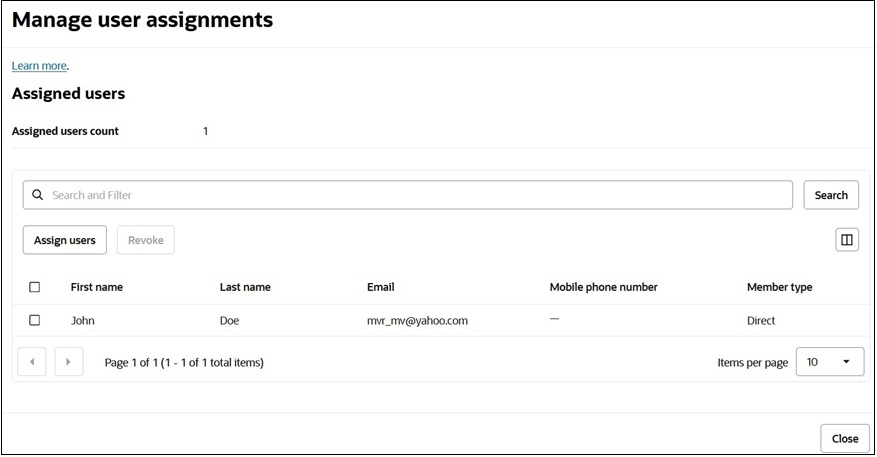This screenshot has height=457, width=877.
Task: Click the mvr_mv@yahoo.com email cell
Action: tap(417, 321)
